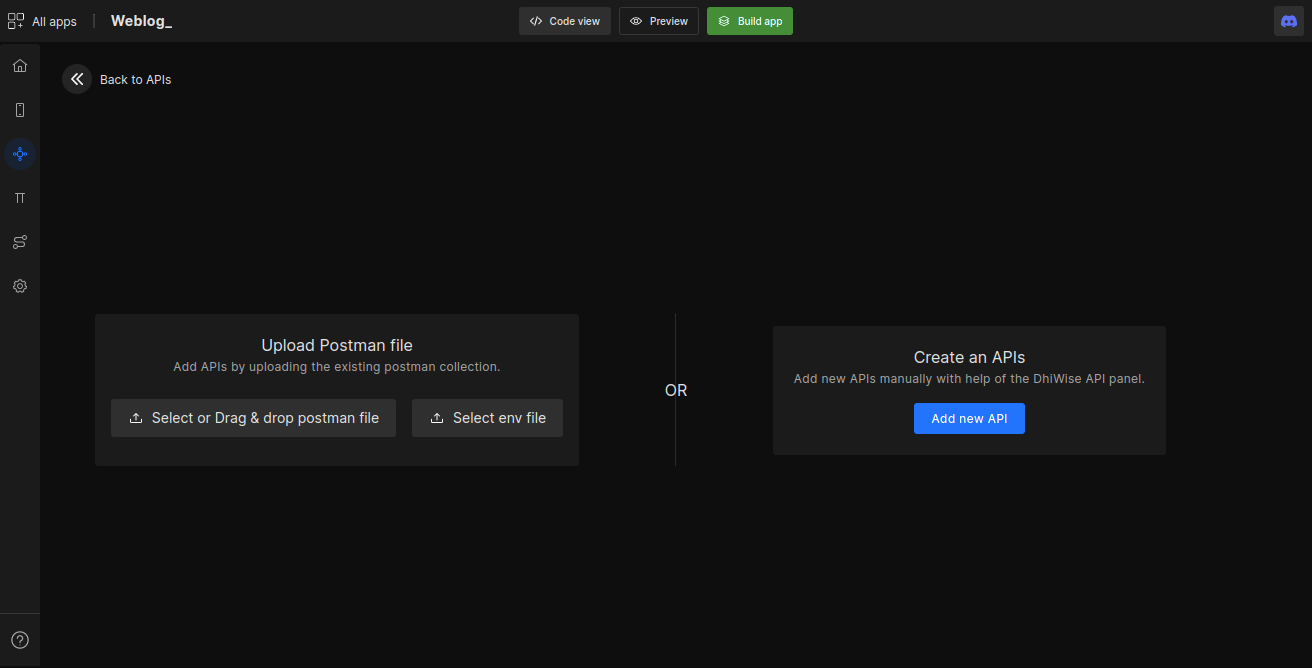The height and width of the screenshot is (668, 1312).
Task: Click the green Build app button
Action: [749, 21]
